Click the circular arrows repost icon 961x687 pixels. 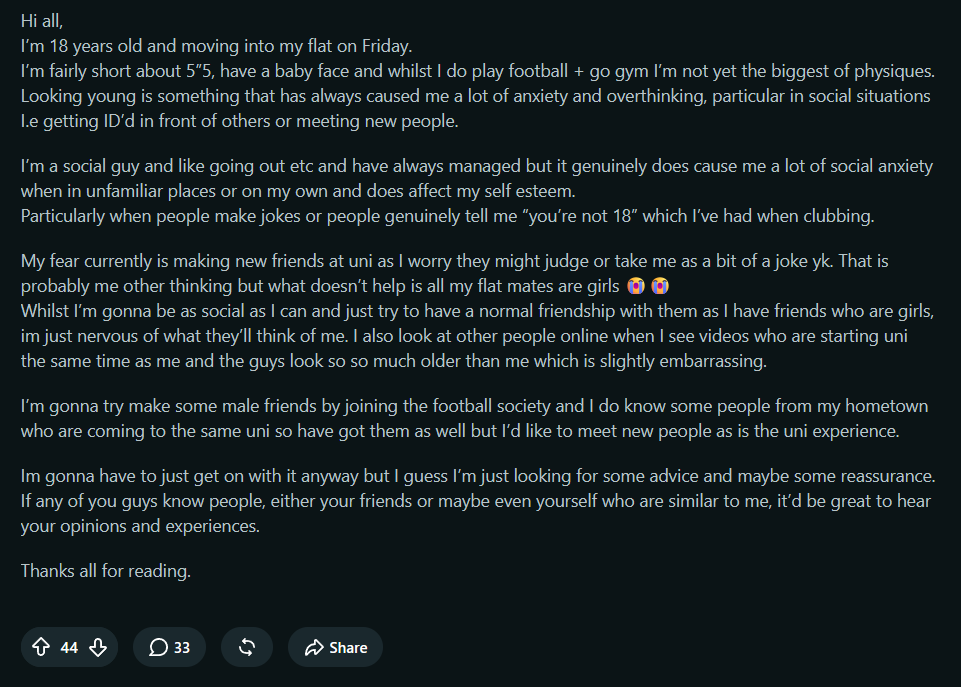(247, 647)
